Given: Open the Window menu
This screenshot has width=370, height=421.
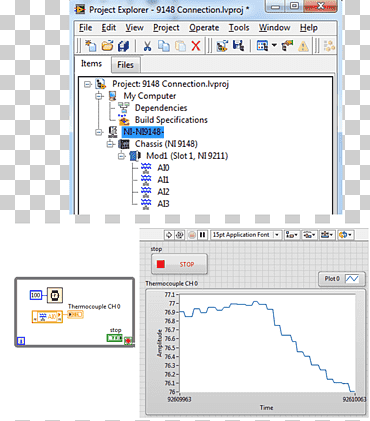Looking at the screenshot, I should 275,28.
